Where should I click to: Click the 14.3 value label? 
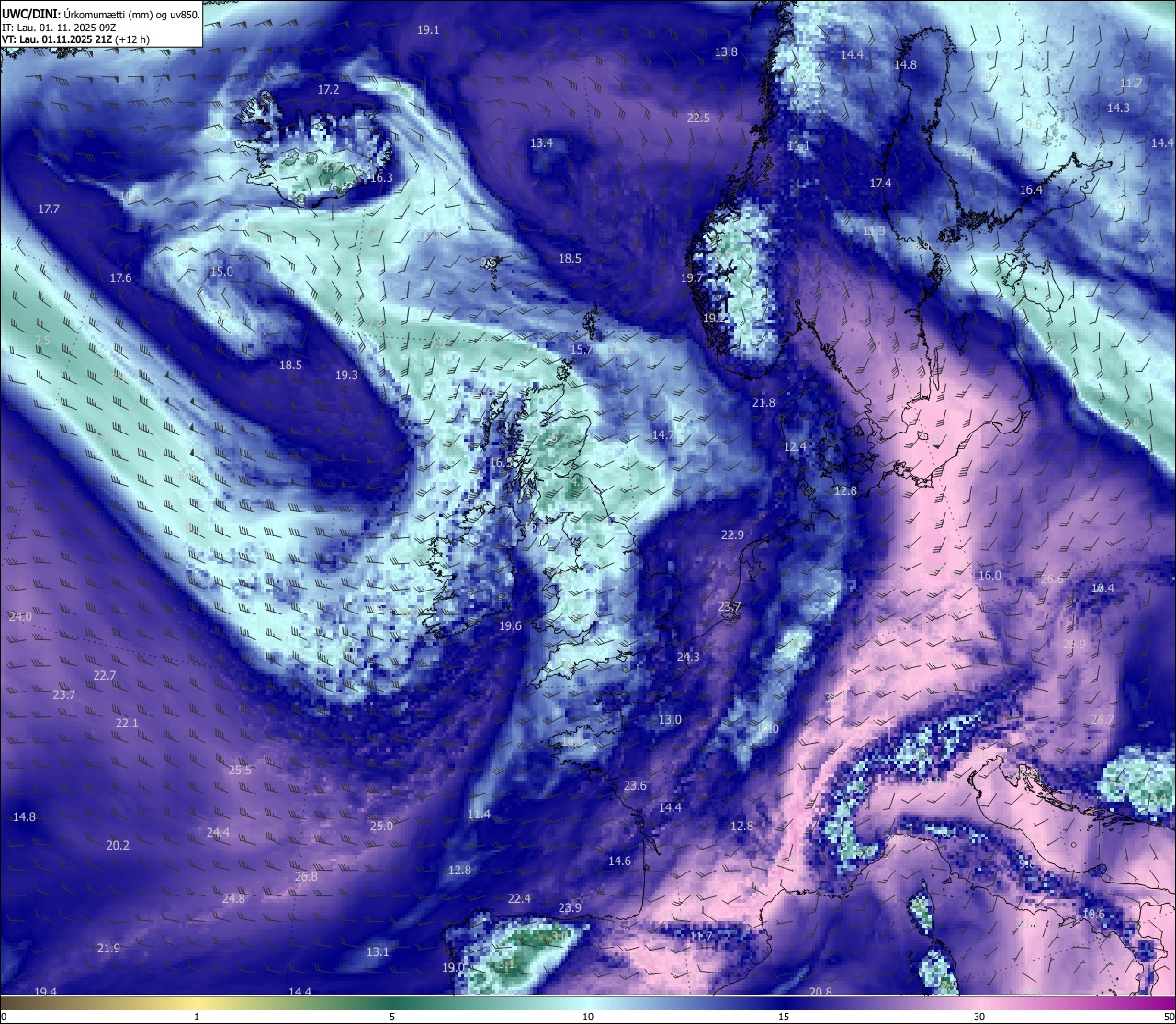point(1118,108)
